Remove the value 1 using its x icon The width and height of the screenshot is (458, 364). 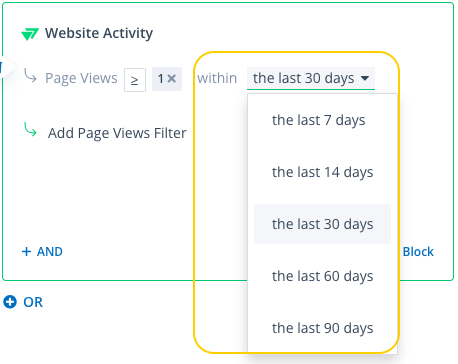(x=172, y=79)
